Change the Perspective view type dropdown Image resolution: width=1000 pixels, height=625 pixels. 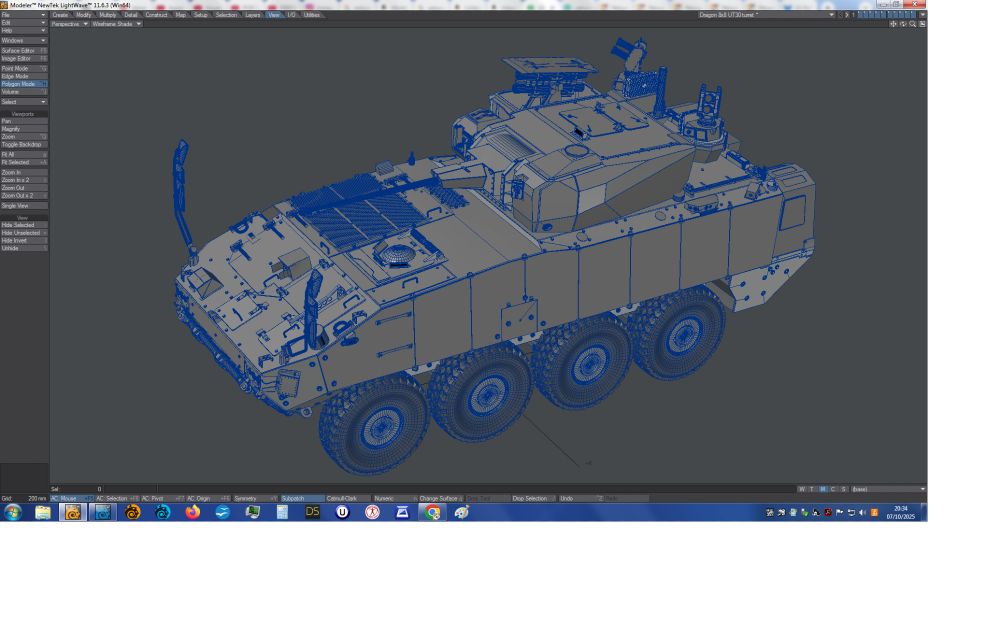coord(70,24)
